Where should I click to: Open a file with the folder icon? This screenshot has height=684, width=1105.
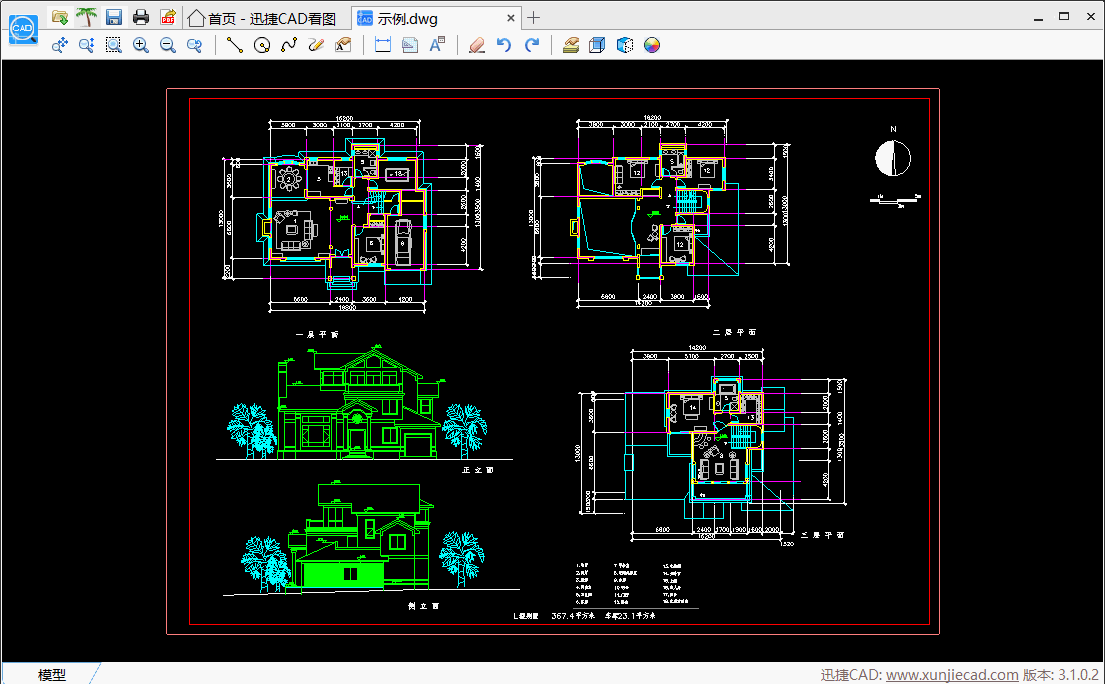[x=61, y=17]
